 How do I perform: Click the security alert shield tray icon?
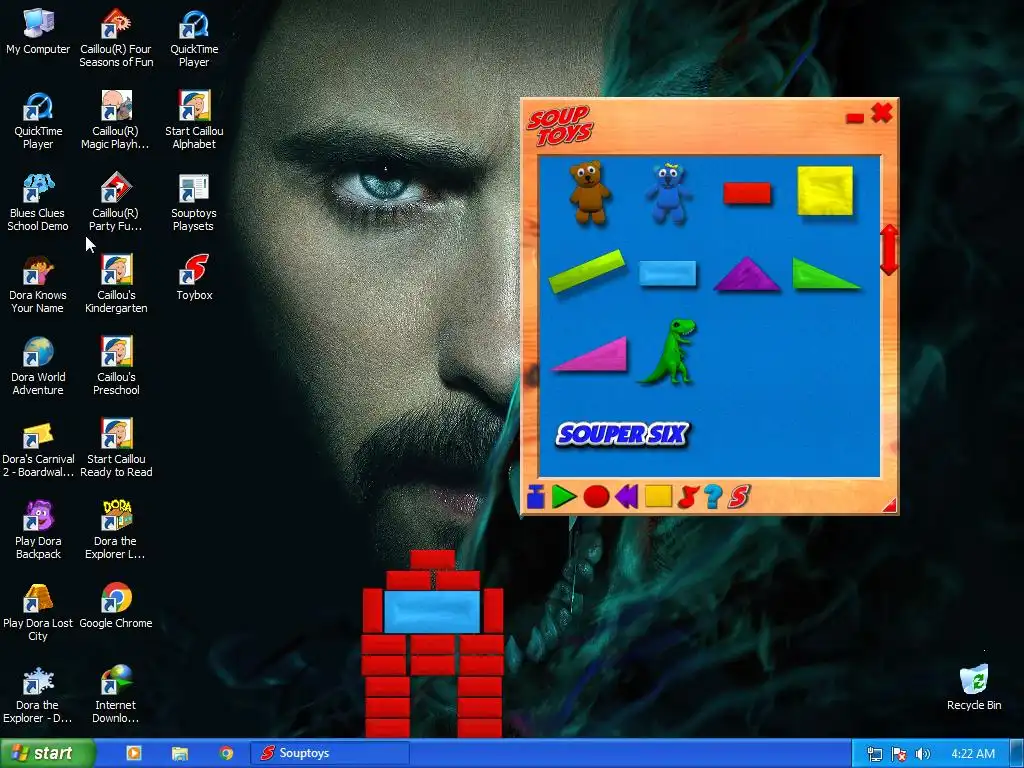(x=899, y=754)
